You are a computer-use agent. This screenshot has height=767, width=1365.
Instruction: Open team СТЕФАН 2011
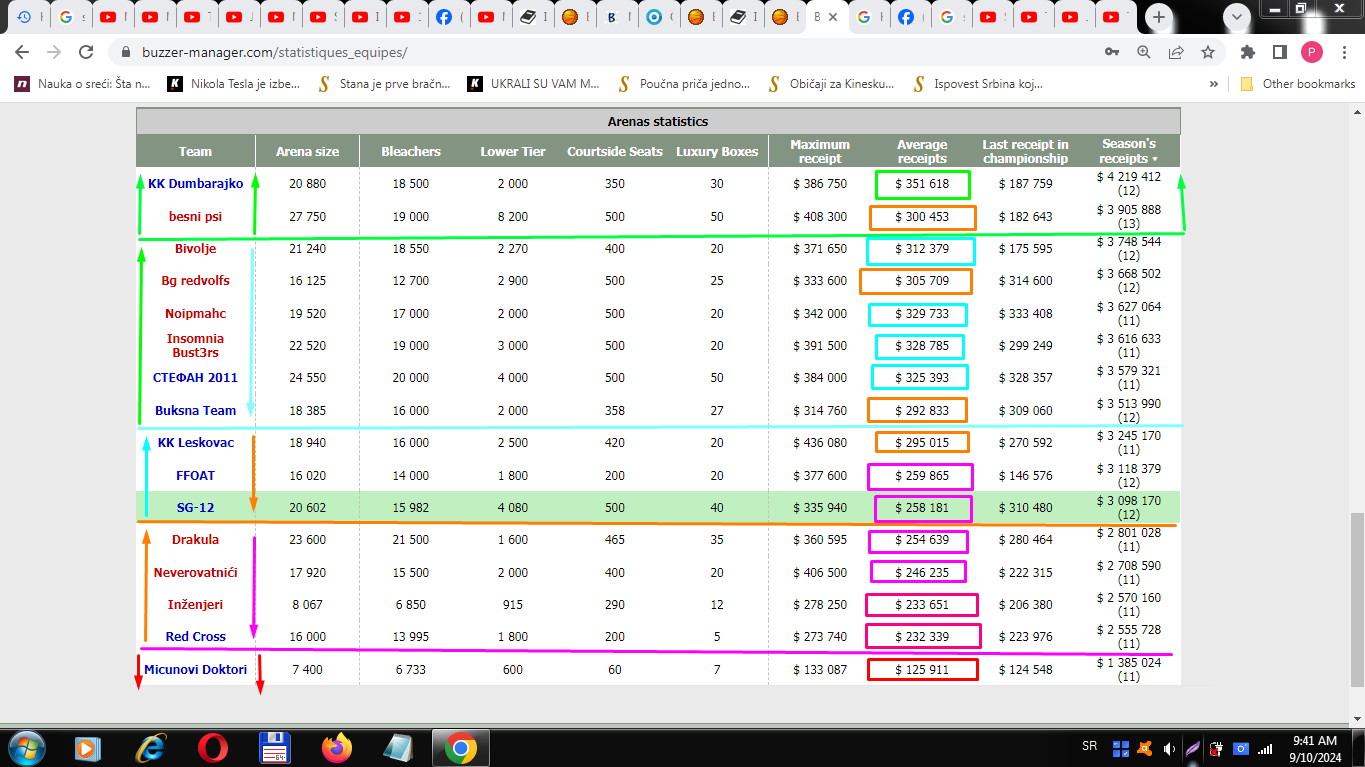click(196, 378)
